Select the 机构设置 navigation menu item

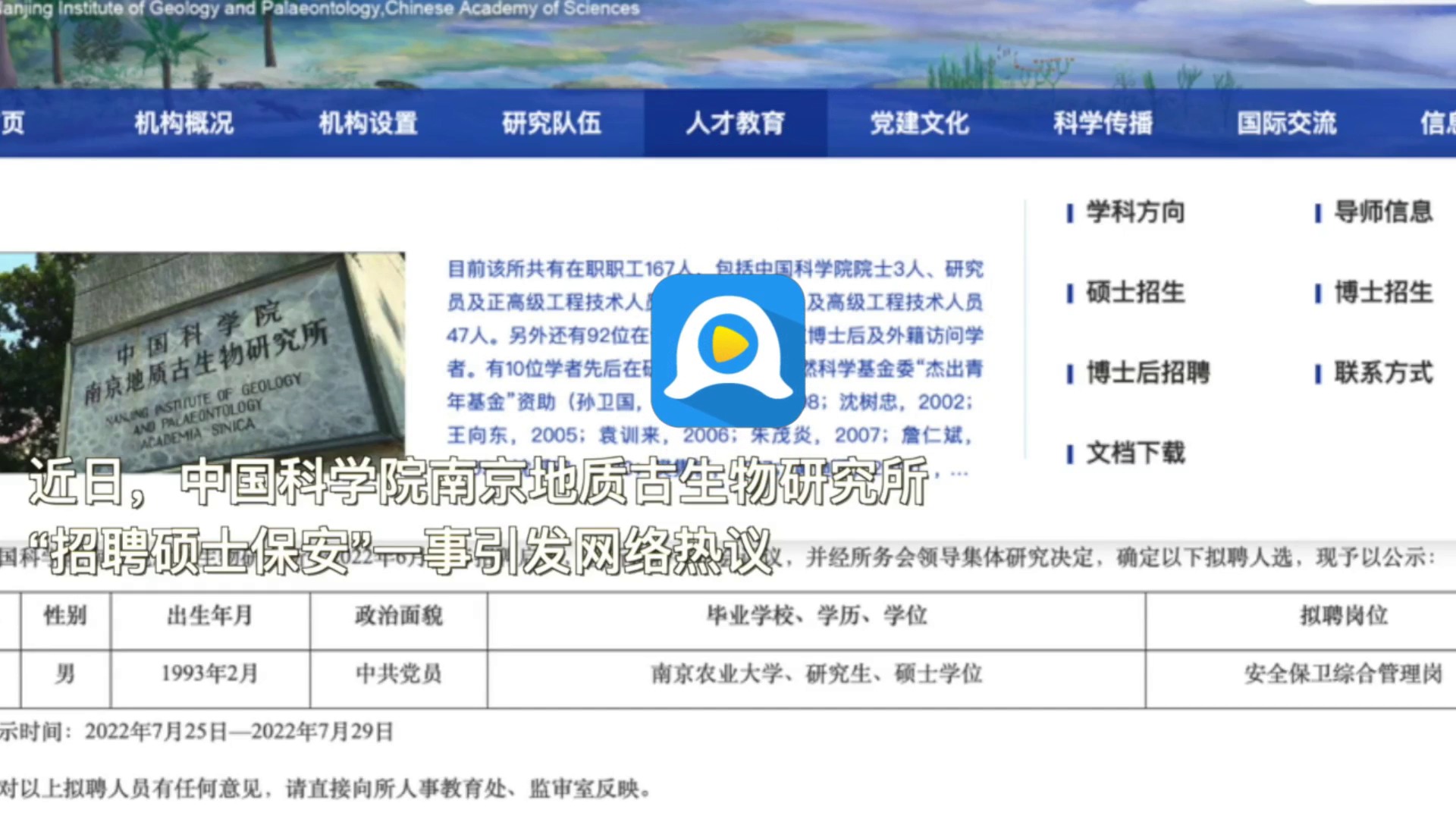pyautogui.click(x=367, y=124)
